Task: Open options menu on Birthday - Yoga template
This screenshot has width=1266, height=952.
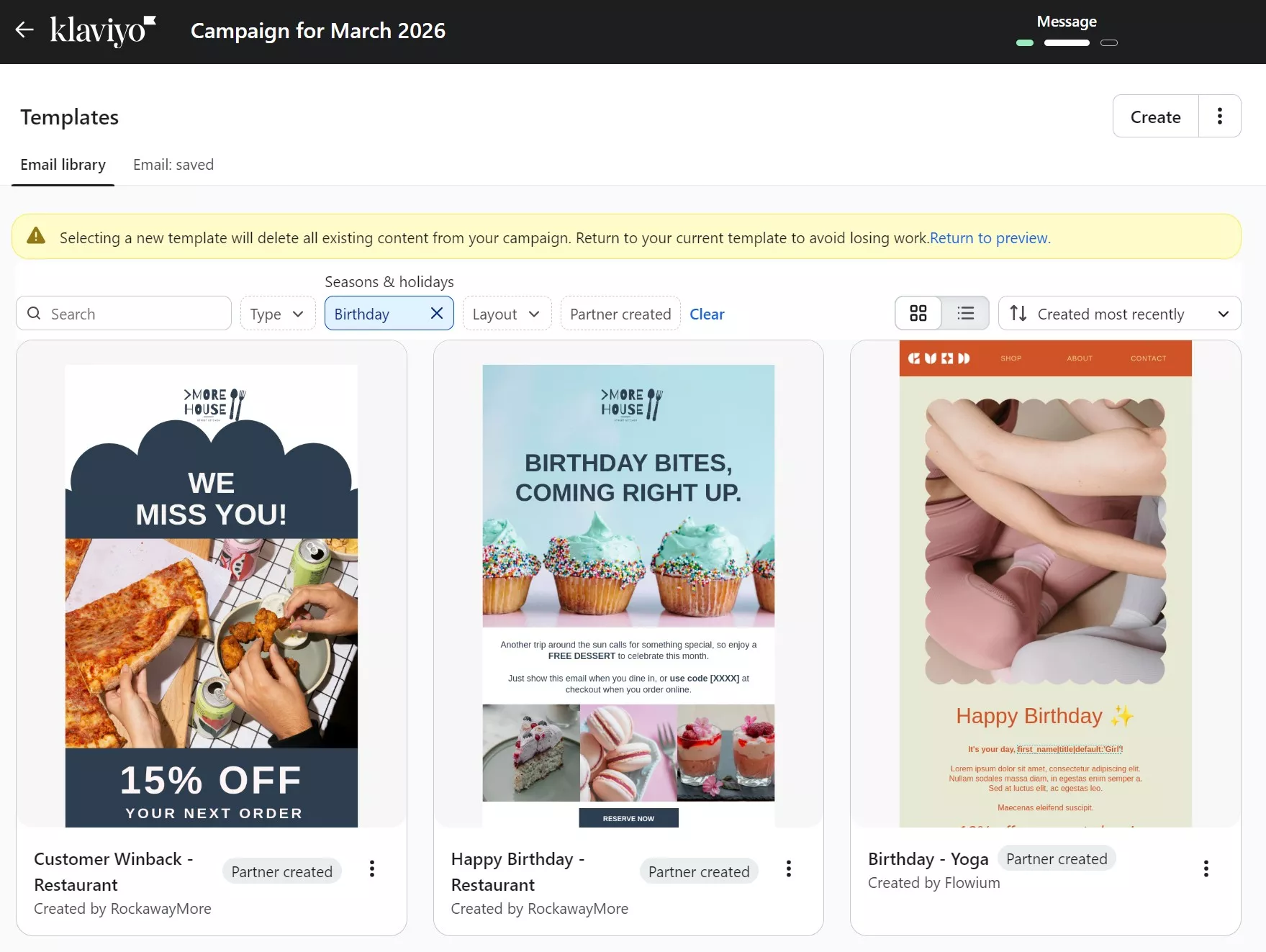Action: pyautogui.click(x=1206, y=869)
